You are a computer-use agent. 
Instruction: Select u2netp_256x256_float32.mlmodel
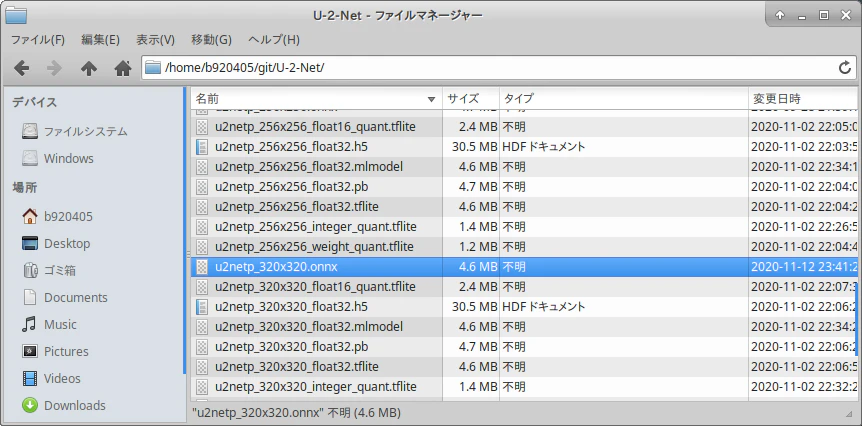(x=309, y=167)
